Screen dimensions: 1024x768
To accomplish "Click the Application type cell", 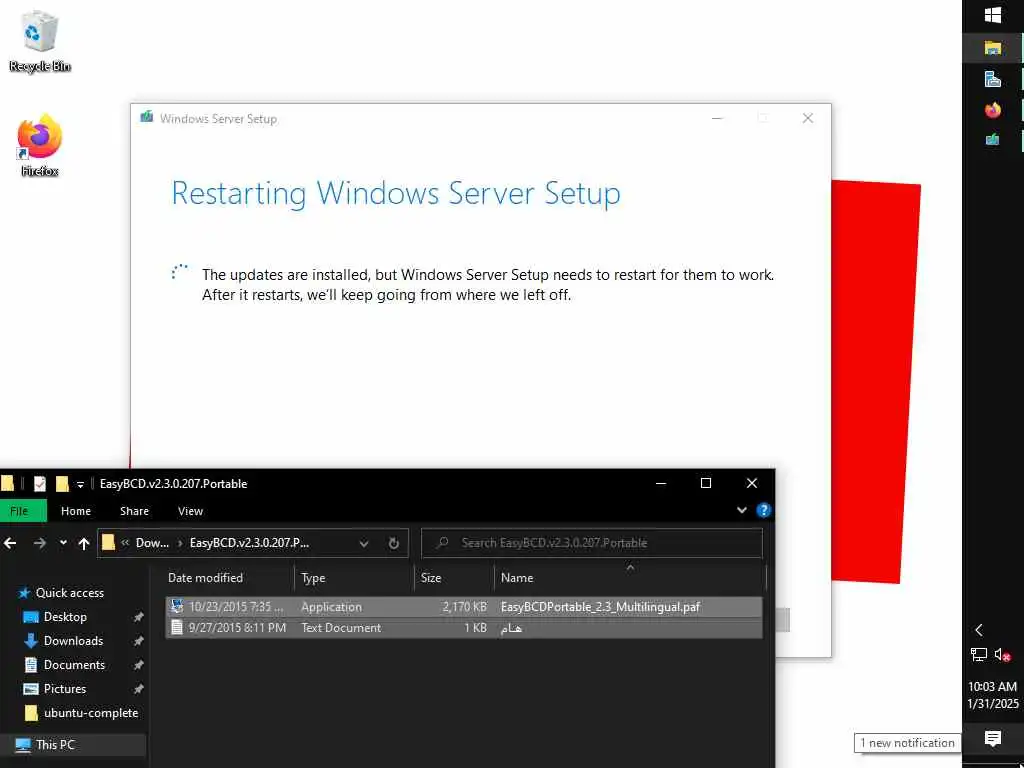I will 331,607.
